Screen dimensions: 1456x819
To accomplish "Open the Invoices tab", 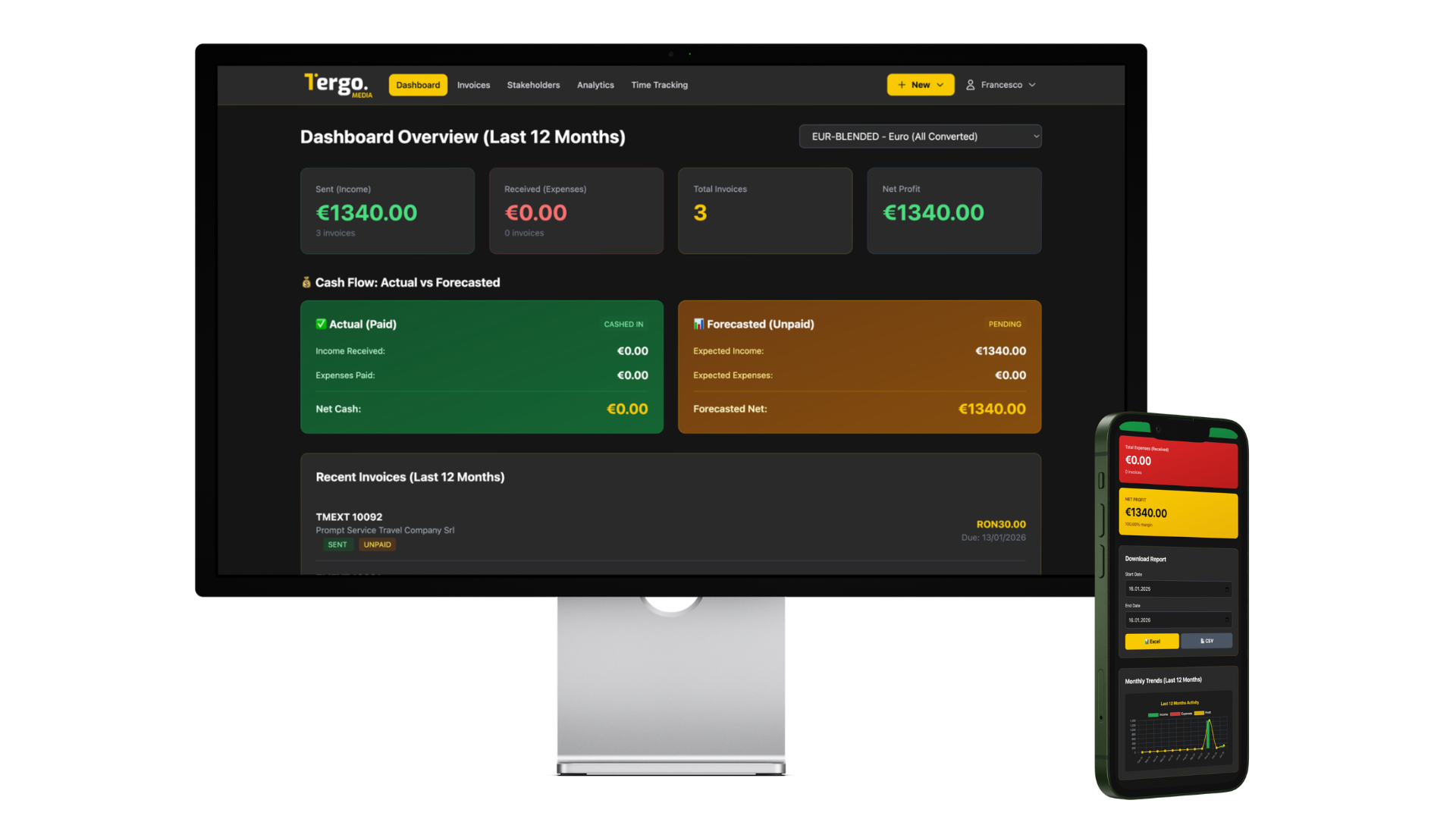I will pos(473,85).
